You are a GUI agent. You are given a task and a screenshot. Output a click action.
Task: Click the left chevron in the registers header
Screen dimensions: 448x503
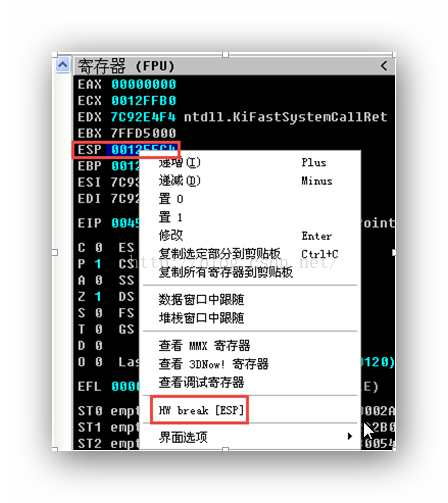[384, 66]
